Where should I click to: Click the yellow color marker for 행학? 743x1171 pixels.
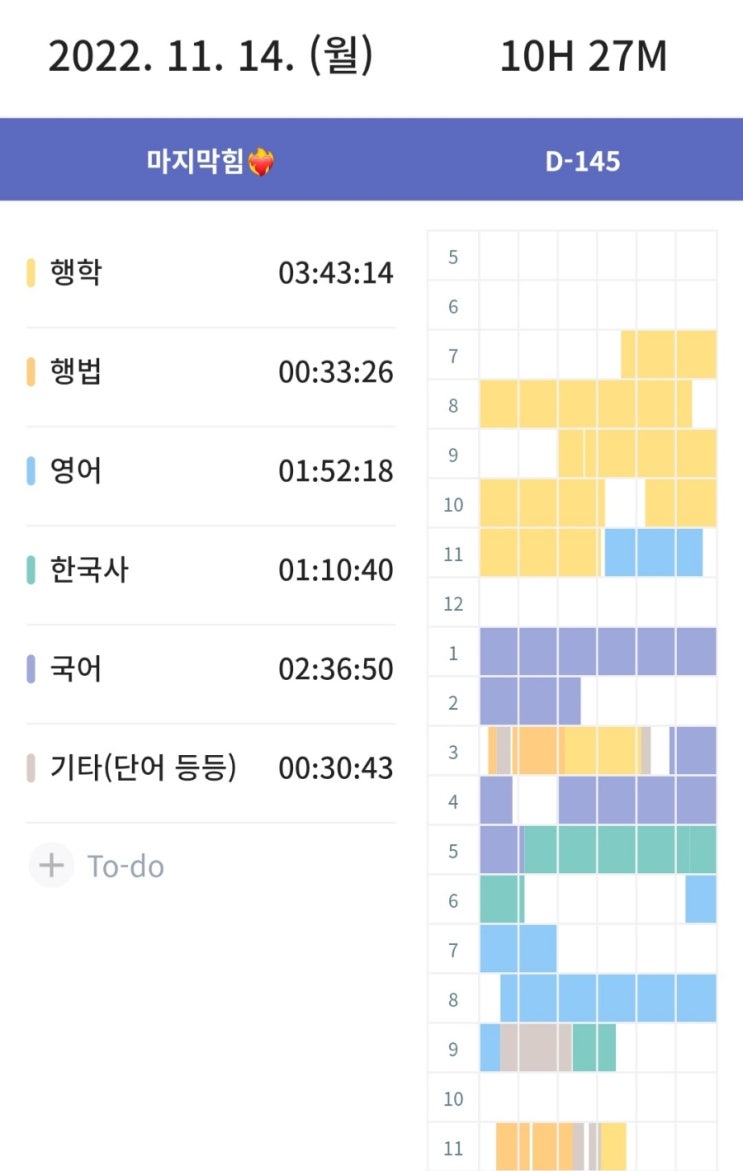[31, 273]
